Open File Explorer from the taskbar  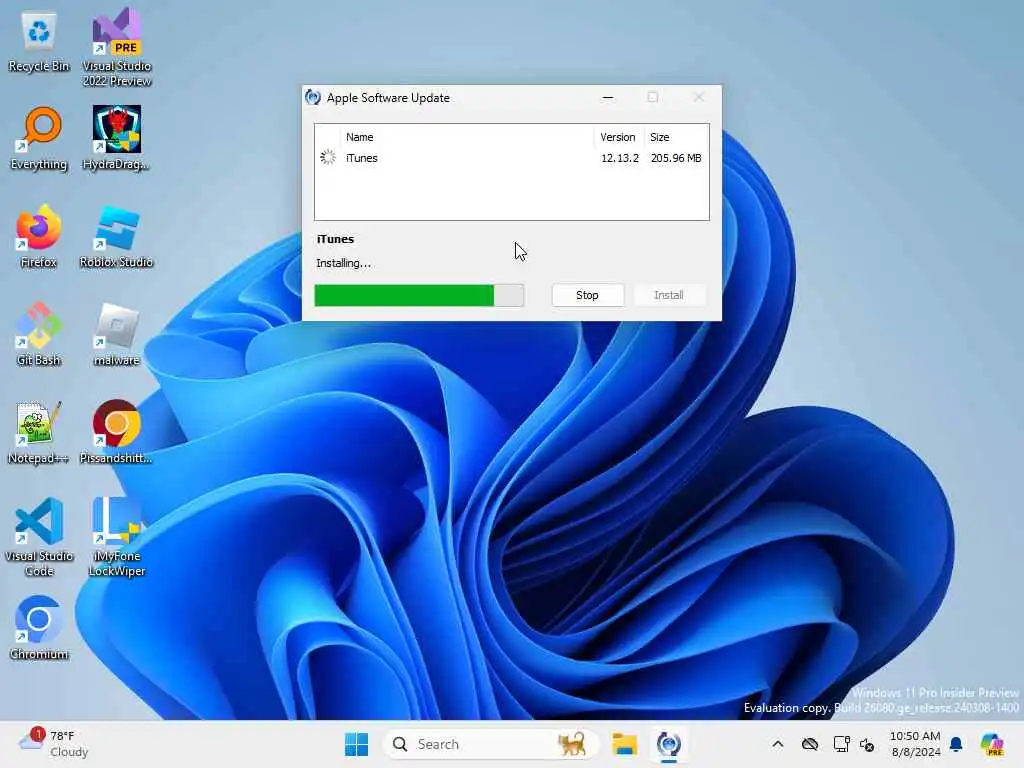[x=624, y=744]
